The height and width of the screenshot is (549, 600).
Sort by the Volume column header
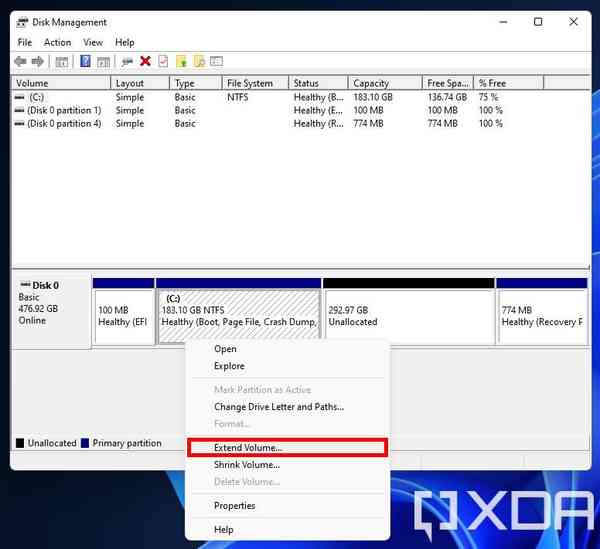pos(62,83)
